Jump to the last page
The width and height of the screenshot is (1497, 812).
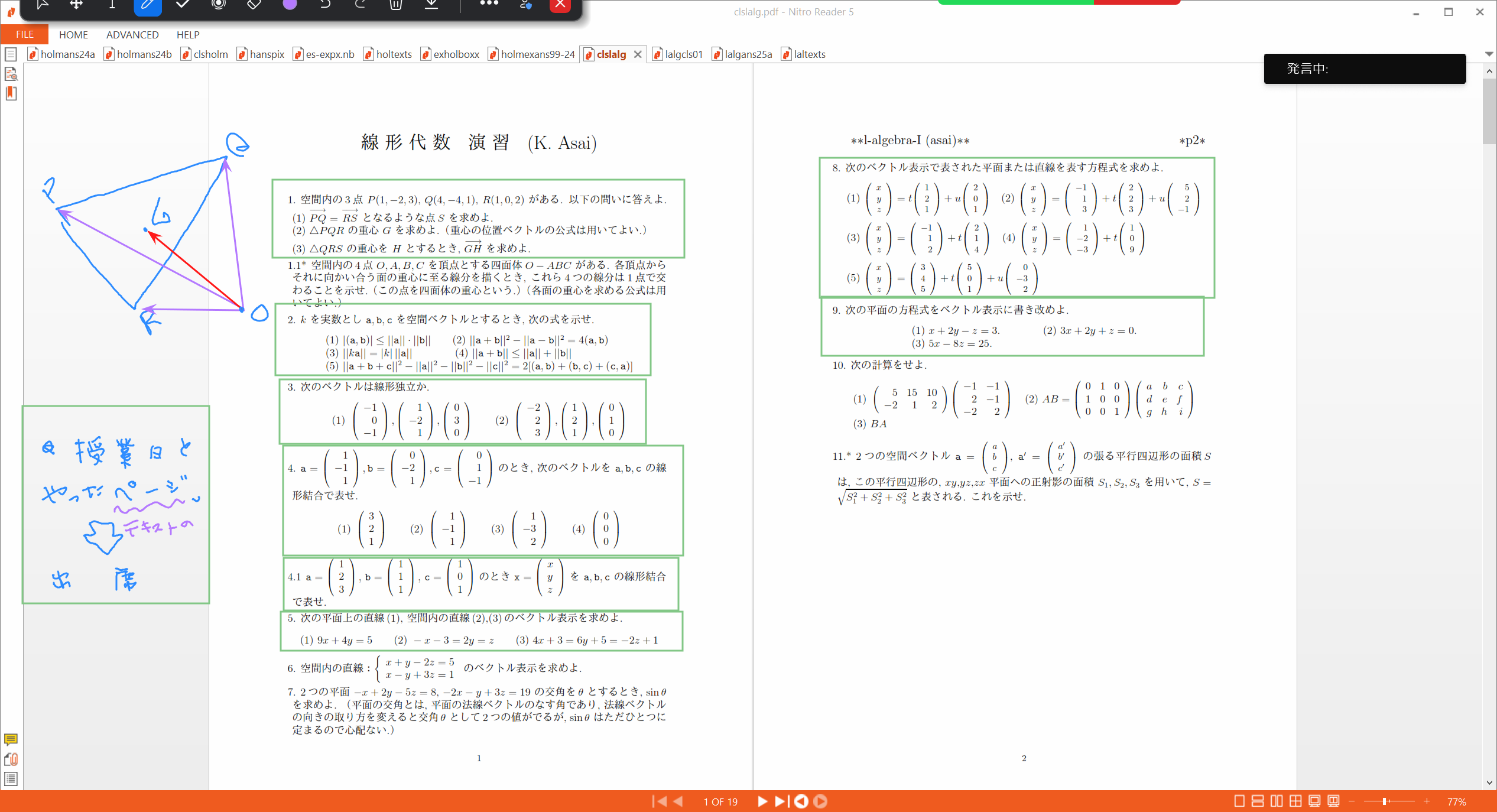coord(781,801)
